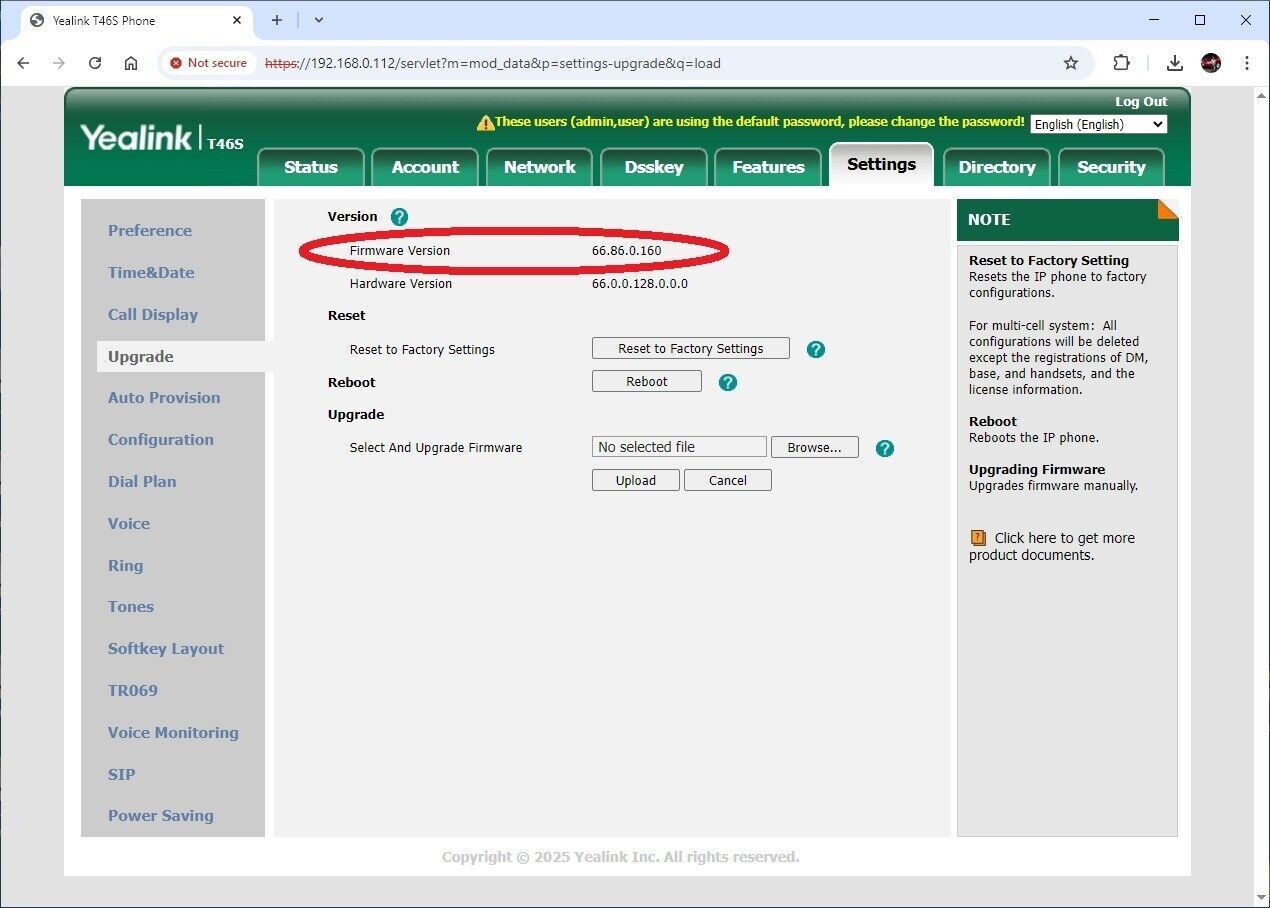This screenshot has height=908, width=1270.
Task: Click the No selected file field
Action: tap(679, 447)
